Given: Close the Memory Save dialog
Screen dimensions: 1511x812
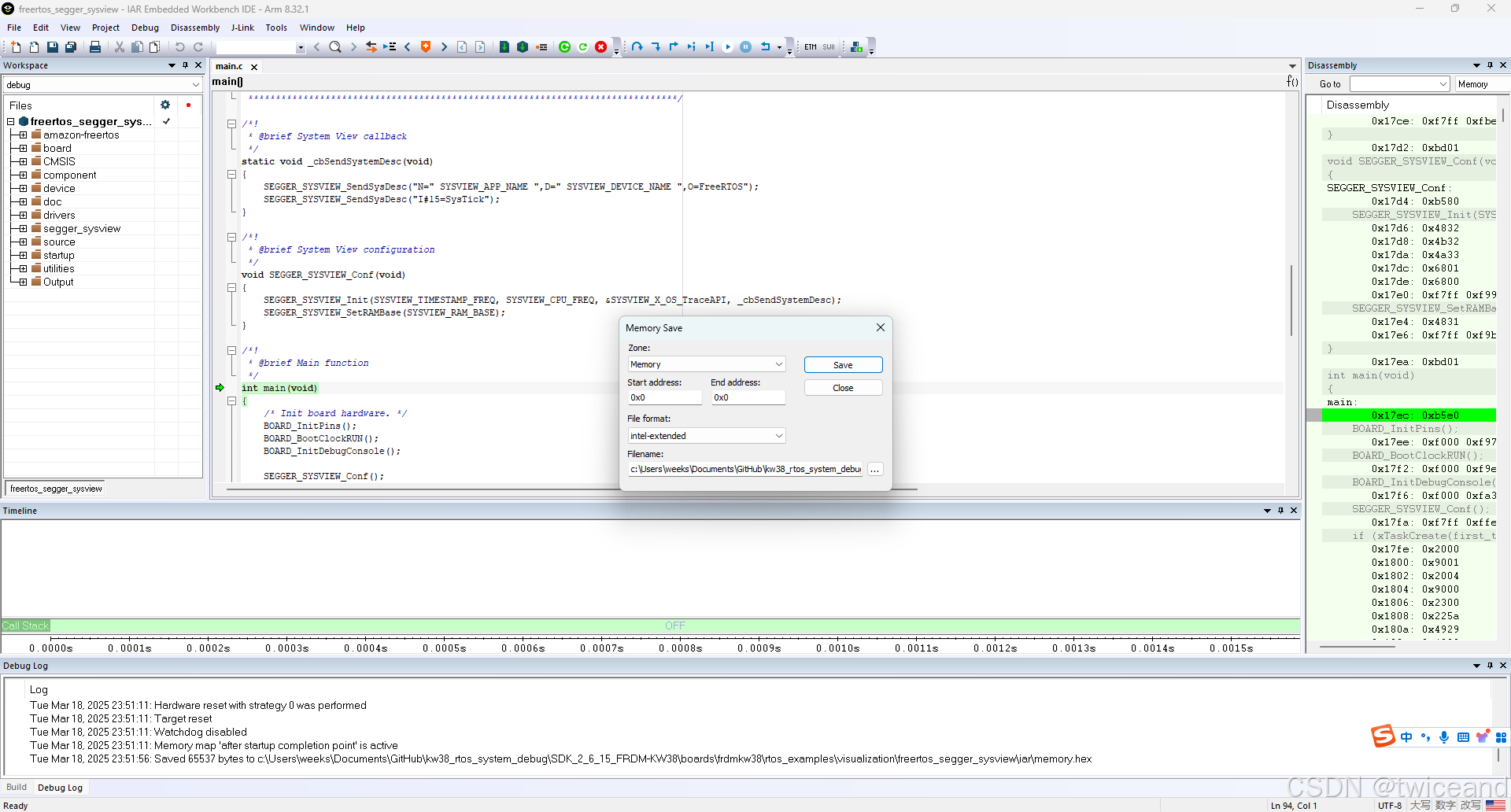Looking at the screenshot, I should [x=881, y=327].
